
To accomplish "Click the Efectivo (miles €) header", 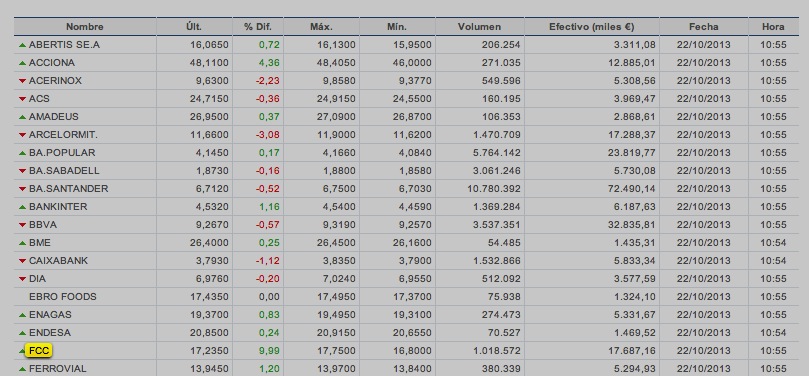I will tap(592, 27).
